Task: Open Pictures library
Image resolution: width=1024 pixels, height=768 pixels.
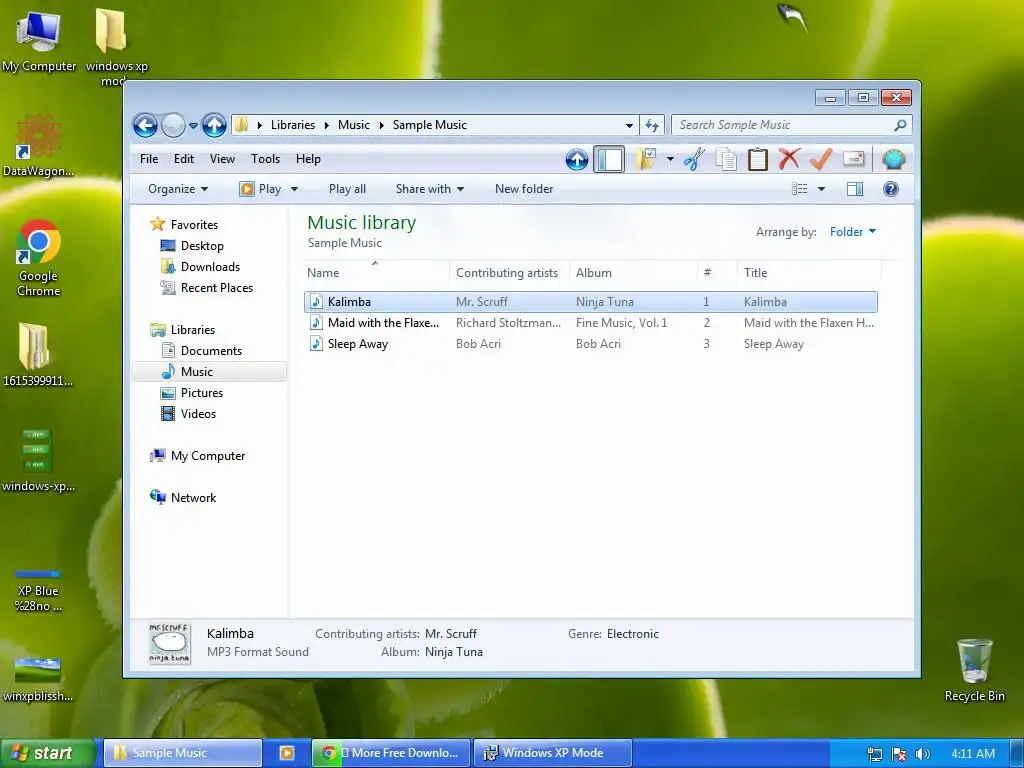Action: (x=192, y=392)
